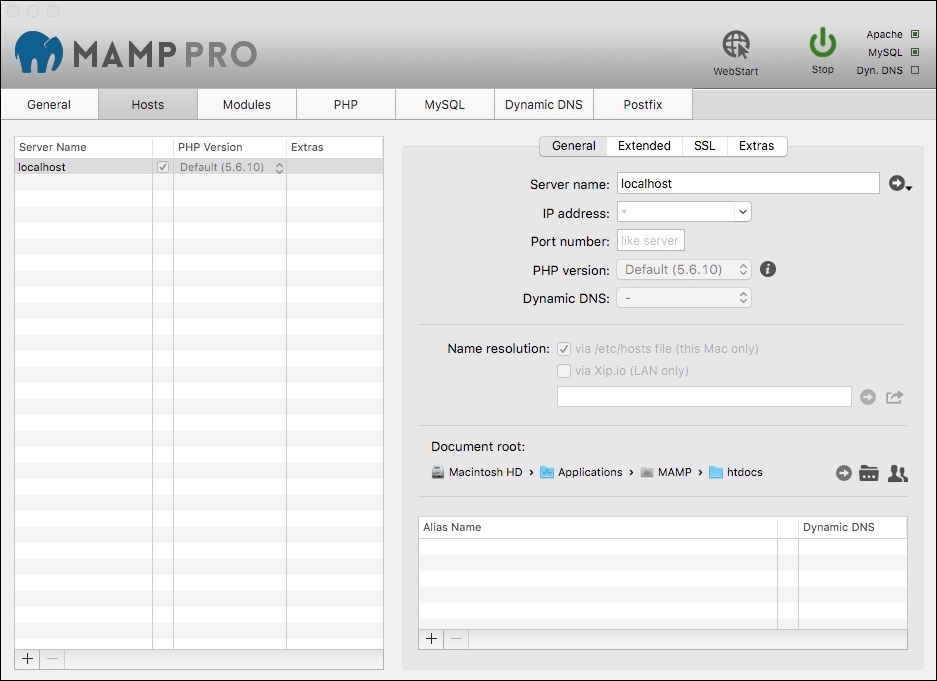The height and width of the screenshot is (681, 937).
Task: Click htdocs folder icon in path
Action: (716, 473)
